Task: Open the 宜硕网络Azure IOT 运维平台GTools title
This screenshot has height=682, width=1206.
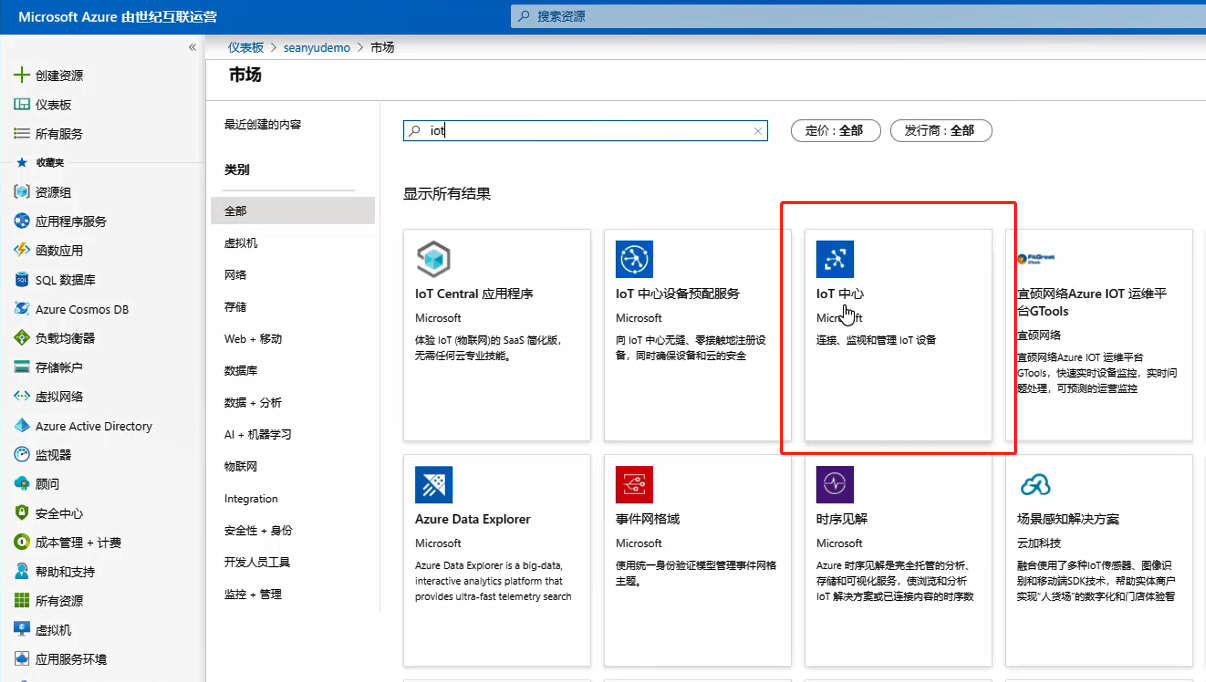Action: [x=1092, y=302]
